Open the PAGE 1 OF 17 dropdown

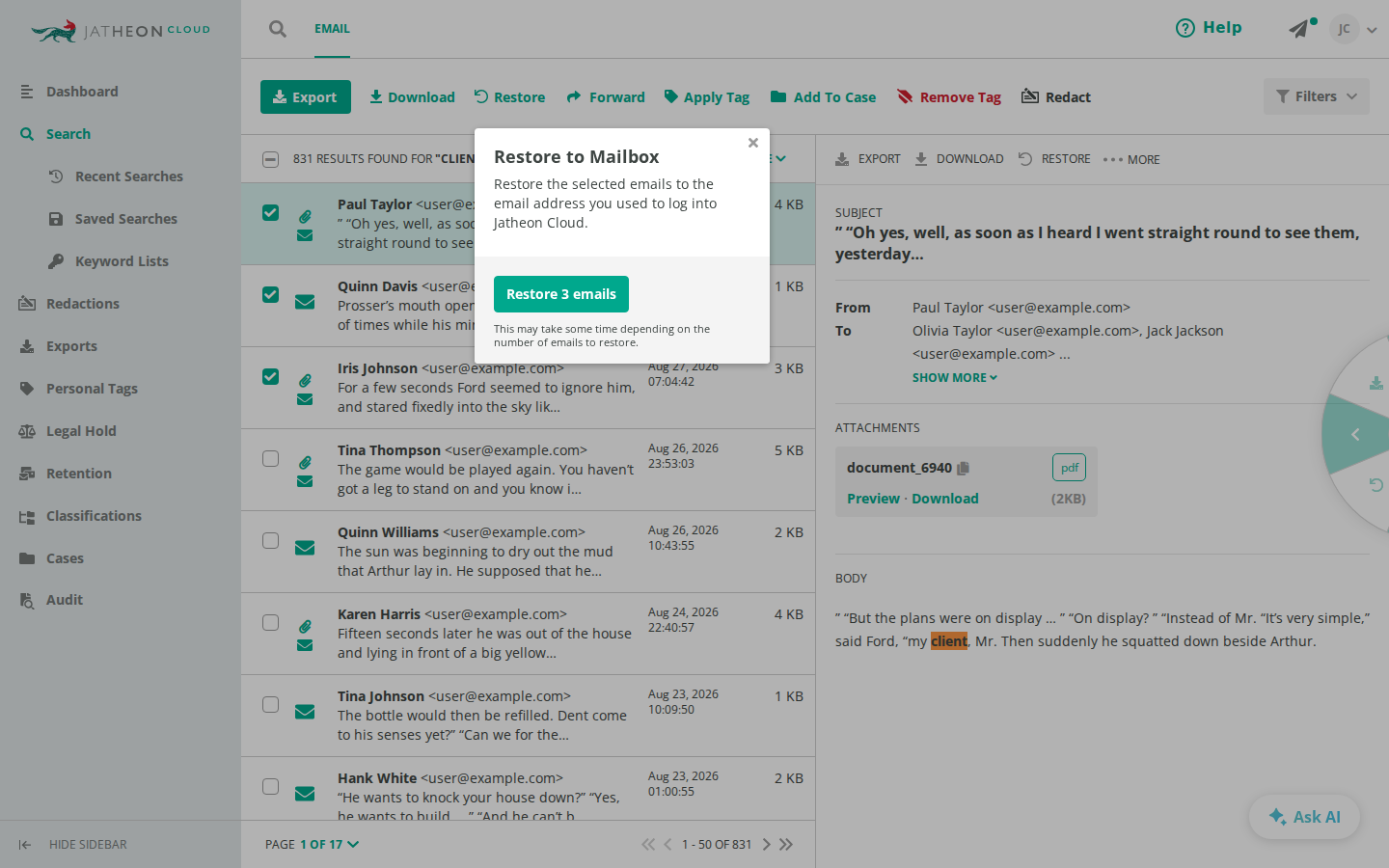coord(312,845)
